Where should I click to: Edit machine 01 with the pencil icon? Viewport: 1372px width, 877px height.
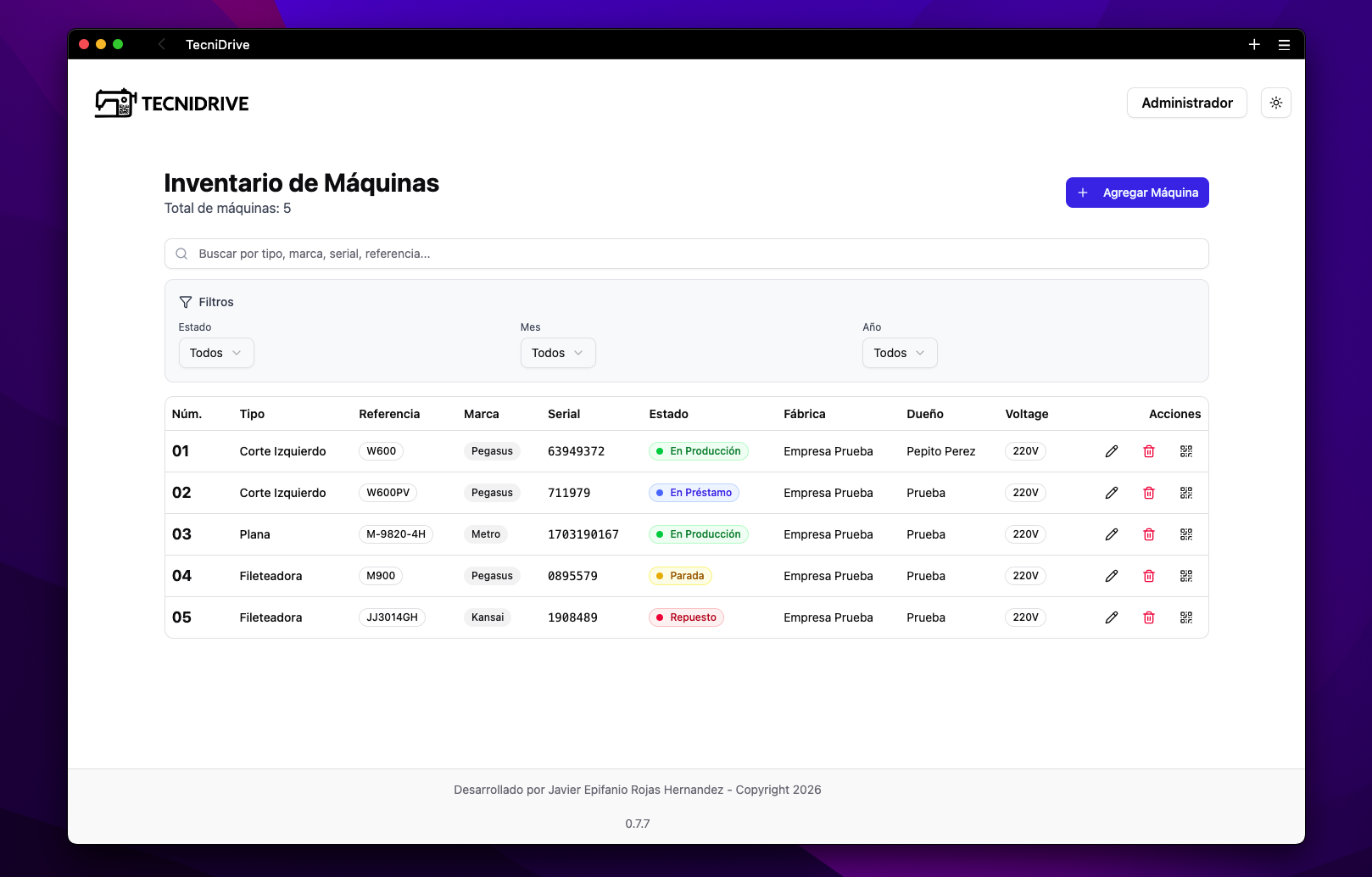[x=1112, y=451]
